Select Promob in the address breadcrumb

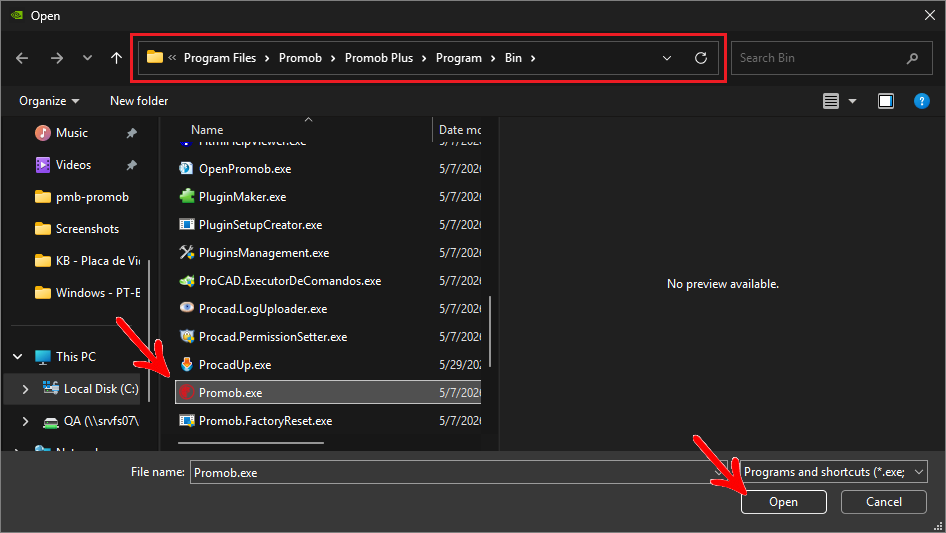300,58
